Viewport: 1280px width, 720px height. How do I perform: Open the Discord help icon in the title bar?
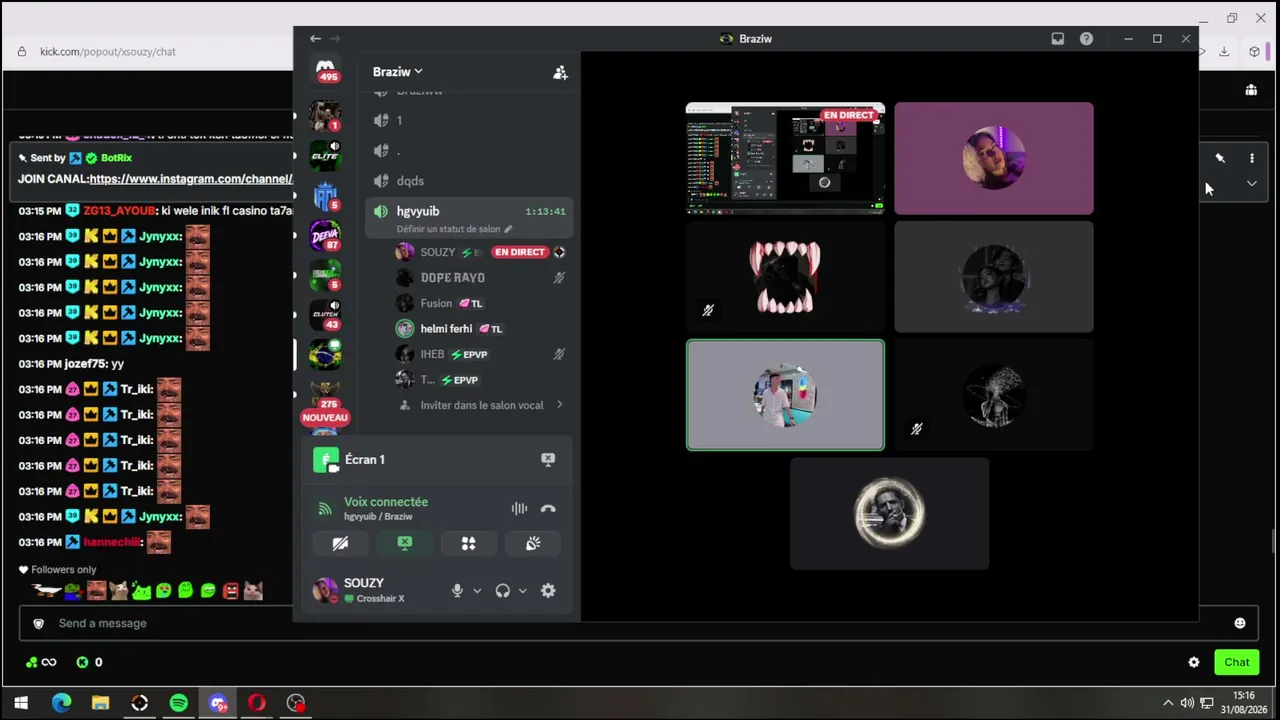click(1086, 39)
